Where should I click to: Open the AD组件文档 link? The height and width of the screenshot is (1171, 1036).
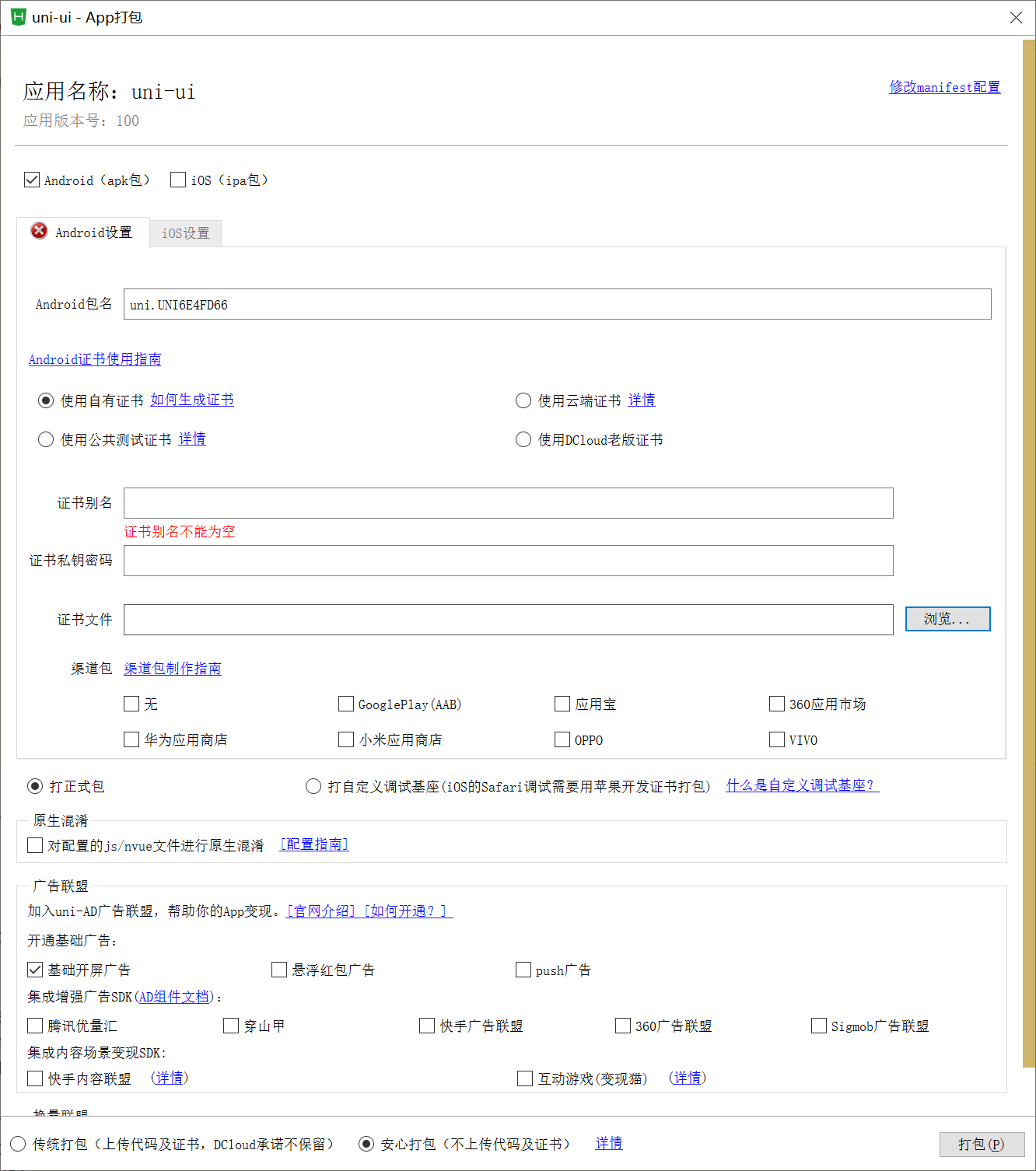(174, 997)
